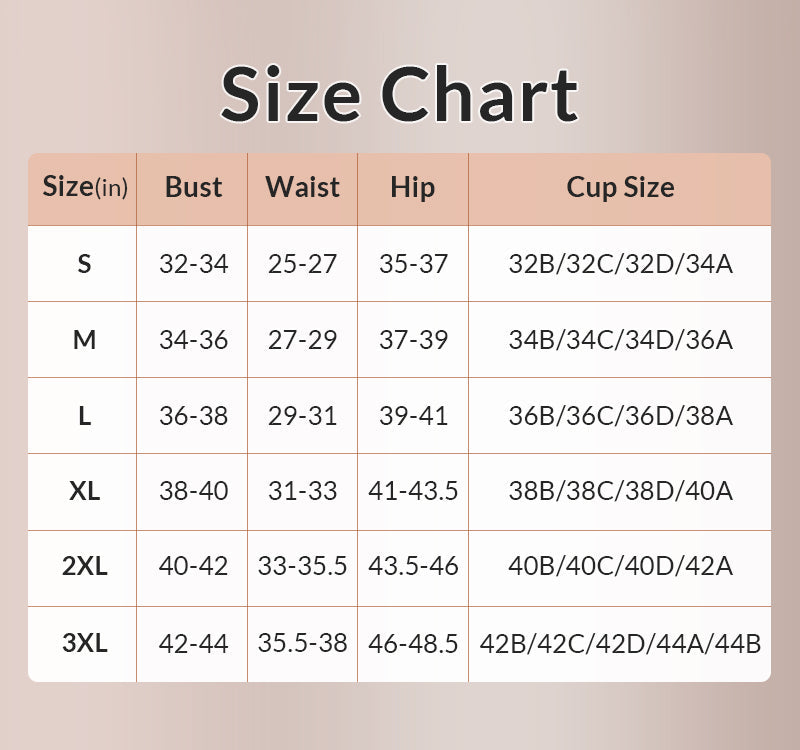Click bust value 40-42
Viewport: 800px width, 750px height.
click(x=193, y=567)
